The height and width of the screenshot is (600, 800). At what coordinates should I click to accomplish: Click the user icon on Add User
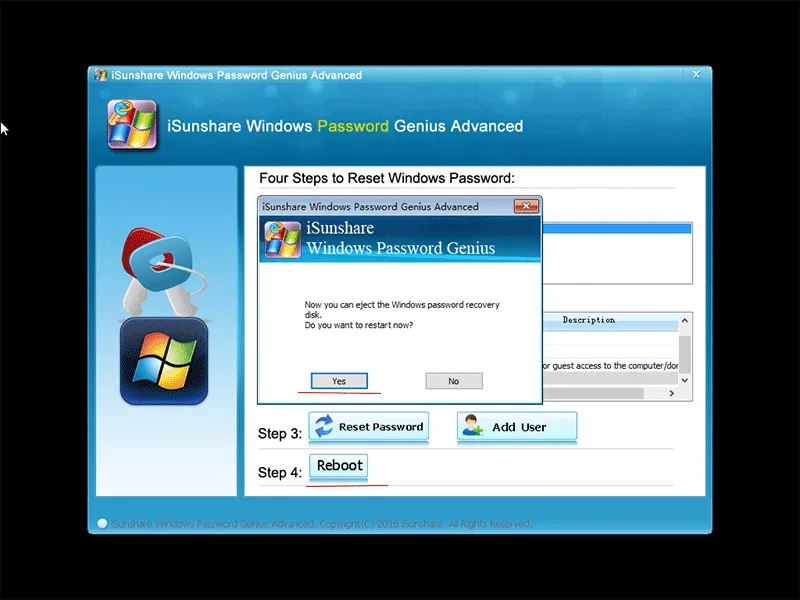click(472, 426)
